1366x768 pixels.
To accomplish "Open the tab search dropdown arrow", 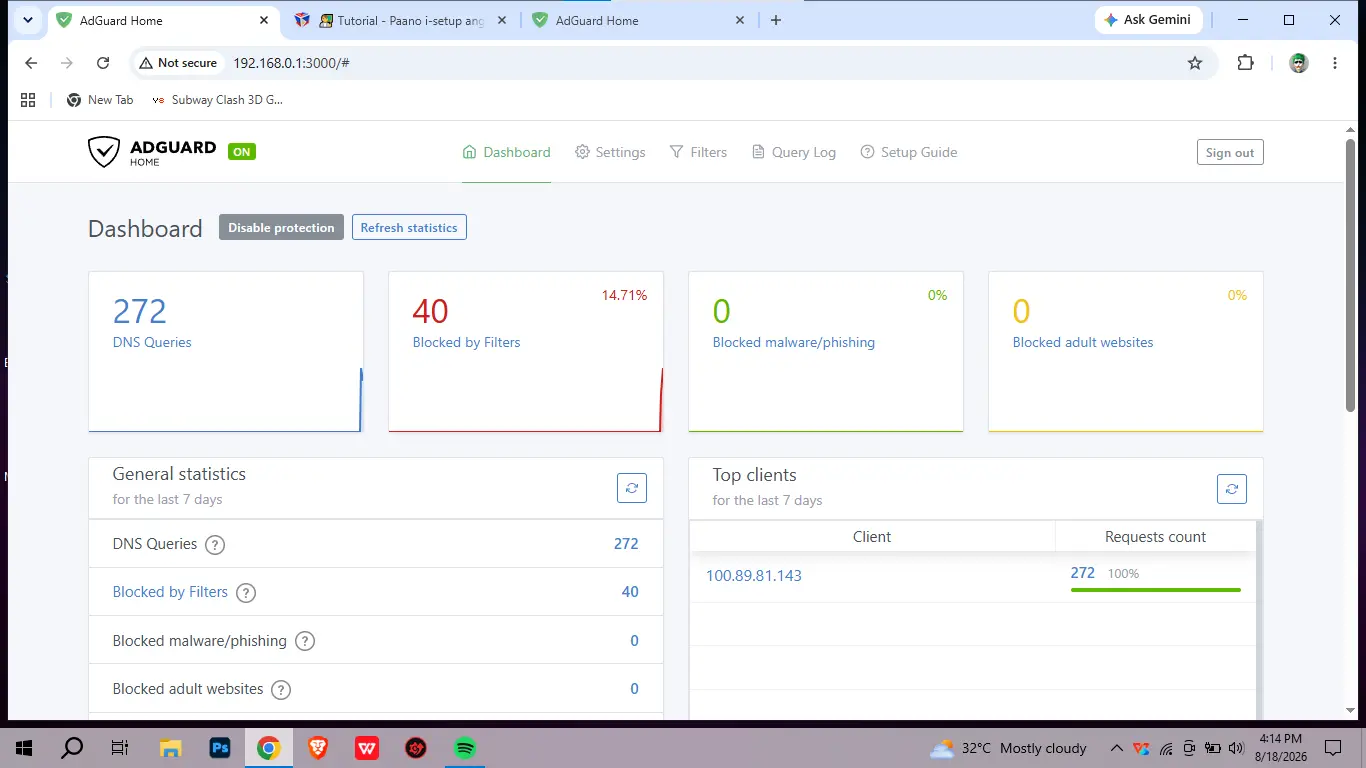I will (x=28, y=20).
